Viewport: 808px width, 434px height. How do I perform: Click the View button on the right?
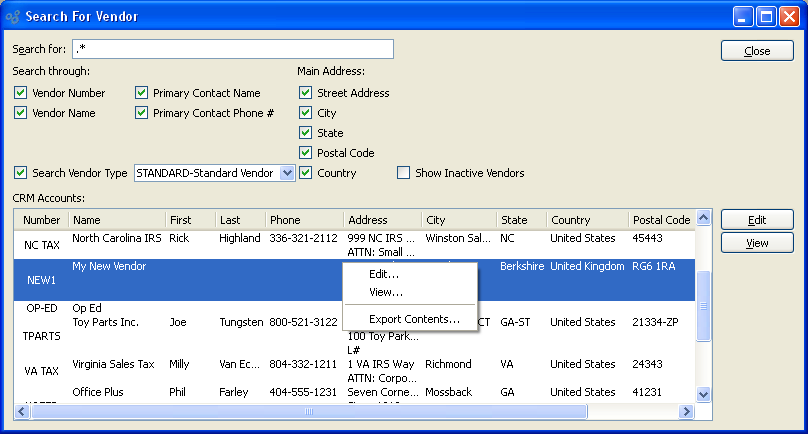click(757, 243)
